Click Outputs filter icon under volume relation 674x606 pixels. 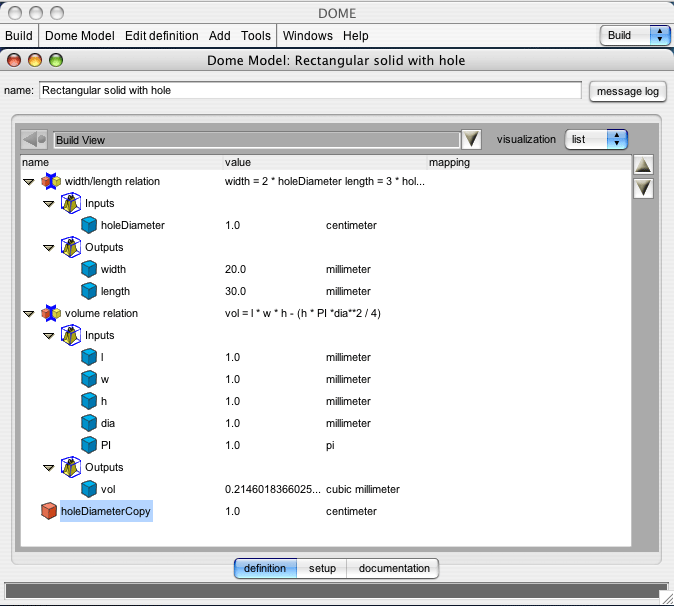pyautogui.click(x=71, y=467)
